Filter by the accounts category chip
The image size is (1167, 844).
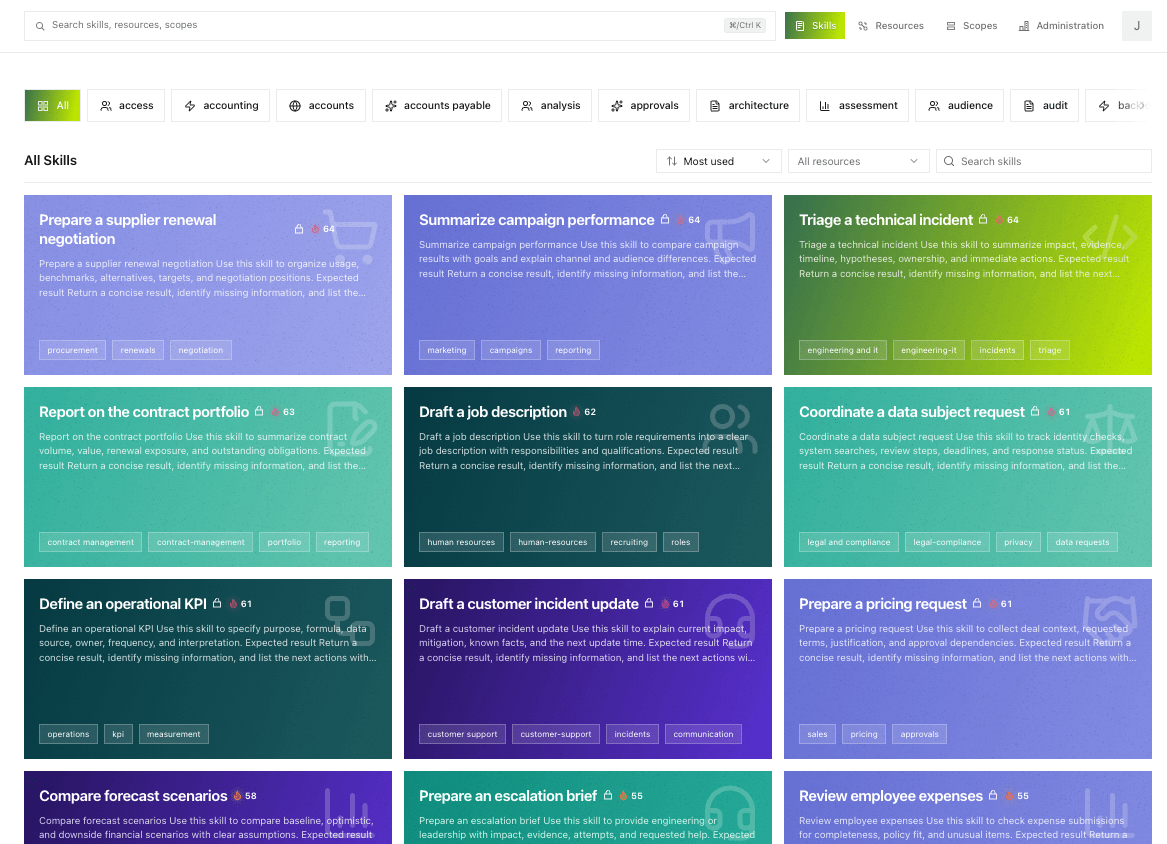pyautogui.click(x=321, y=106)
